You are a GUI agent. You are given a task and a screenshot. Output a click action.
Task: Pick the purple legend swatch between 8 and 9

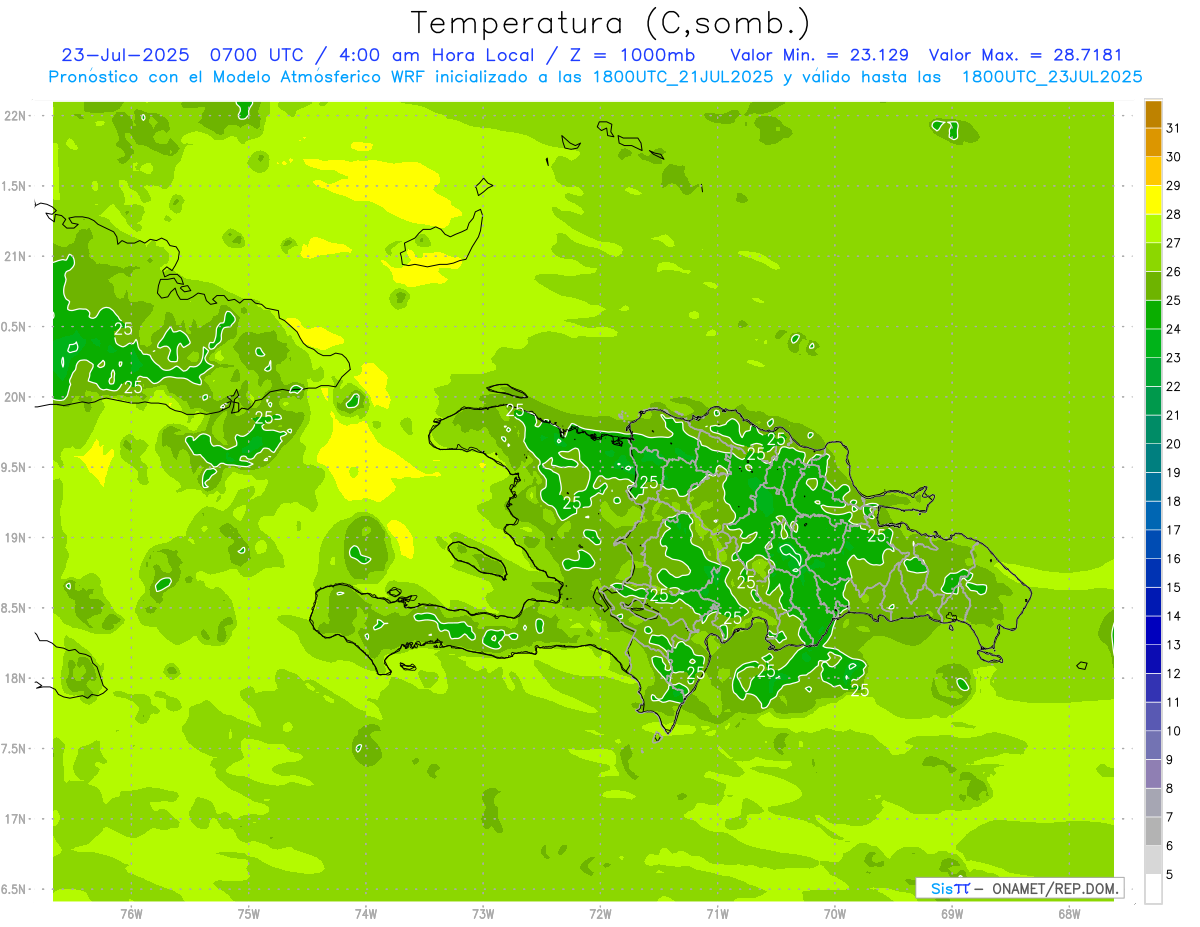point(1153,774)
